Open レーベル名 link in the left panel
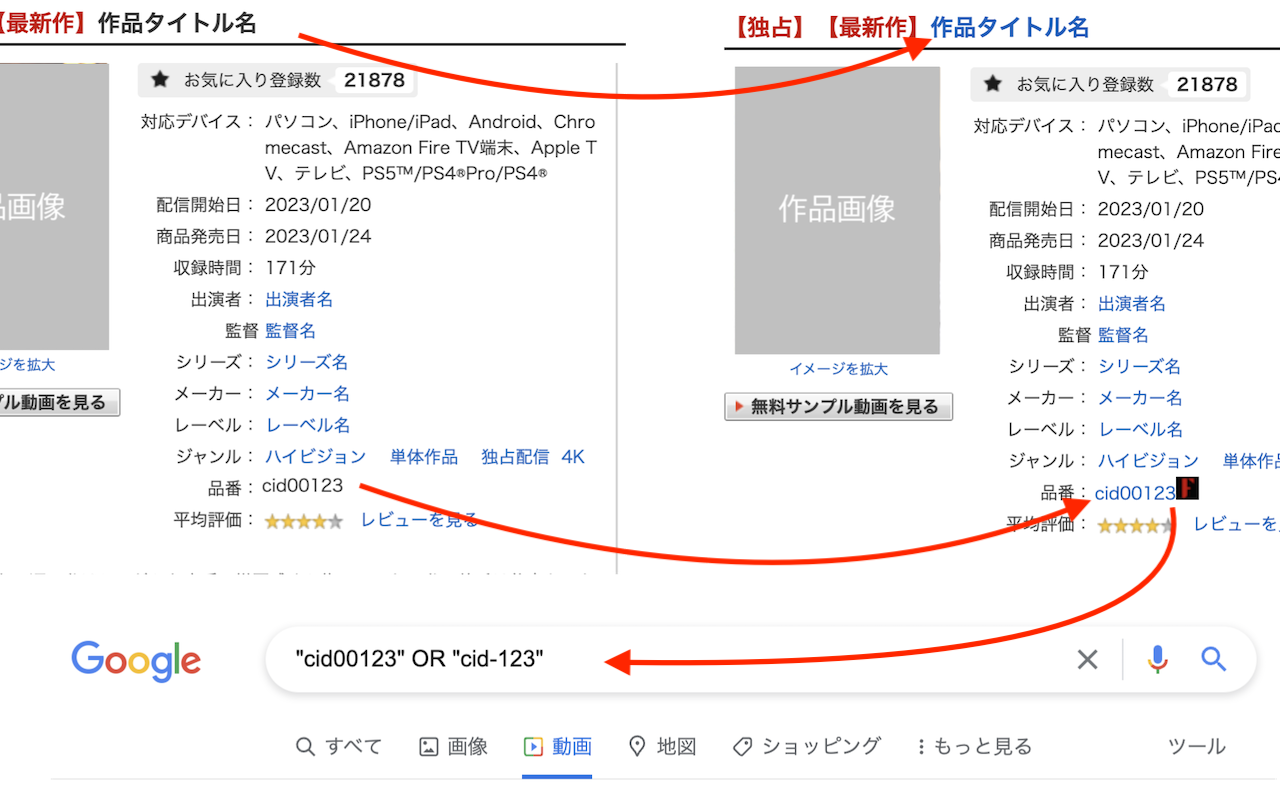Image resolution: width=1280 pixels, height=800 pixels. click(308, 425)
